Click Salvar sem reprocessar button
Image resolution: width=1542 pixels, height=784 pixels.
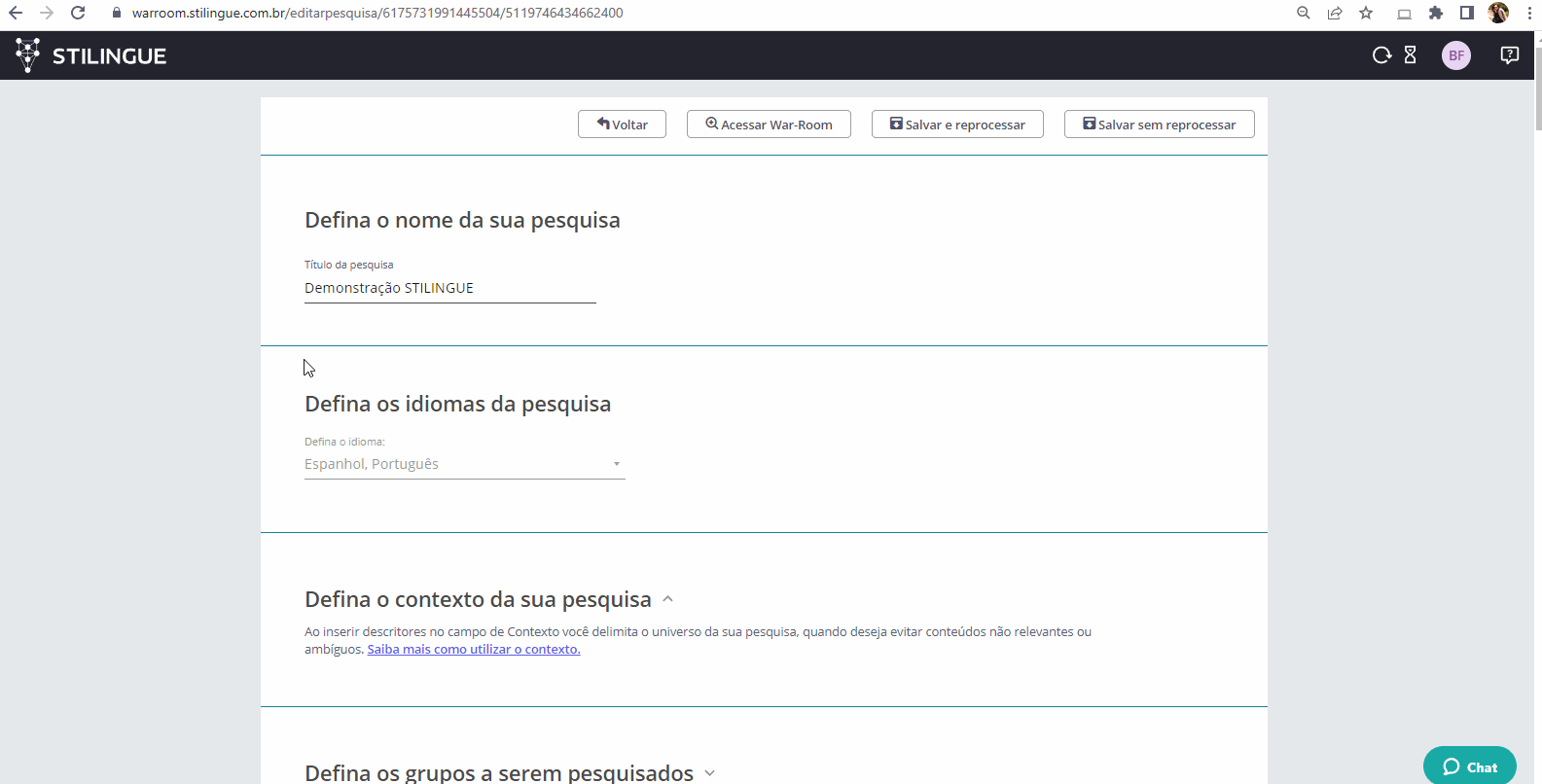point(1159,125)
